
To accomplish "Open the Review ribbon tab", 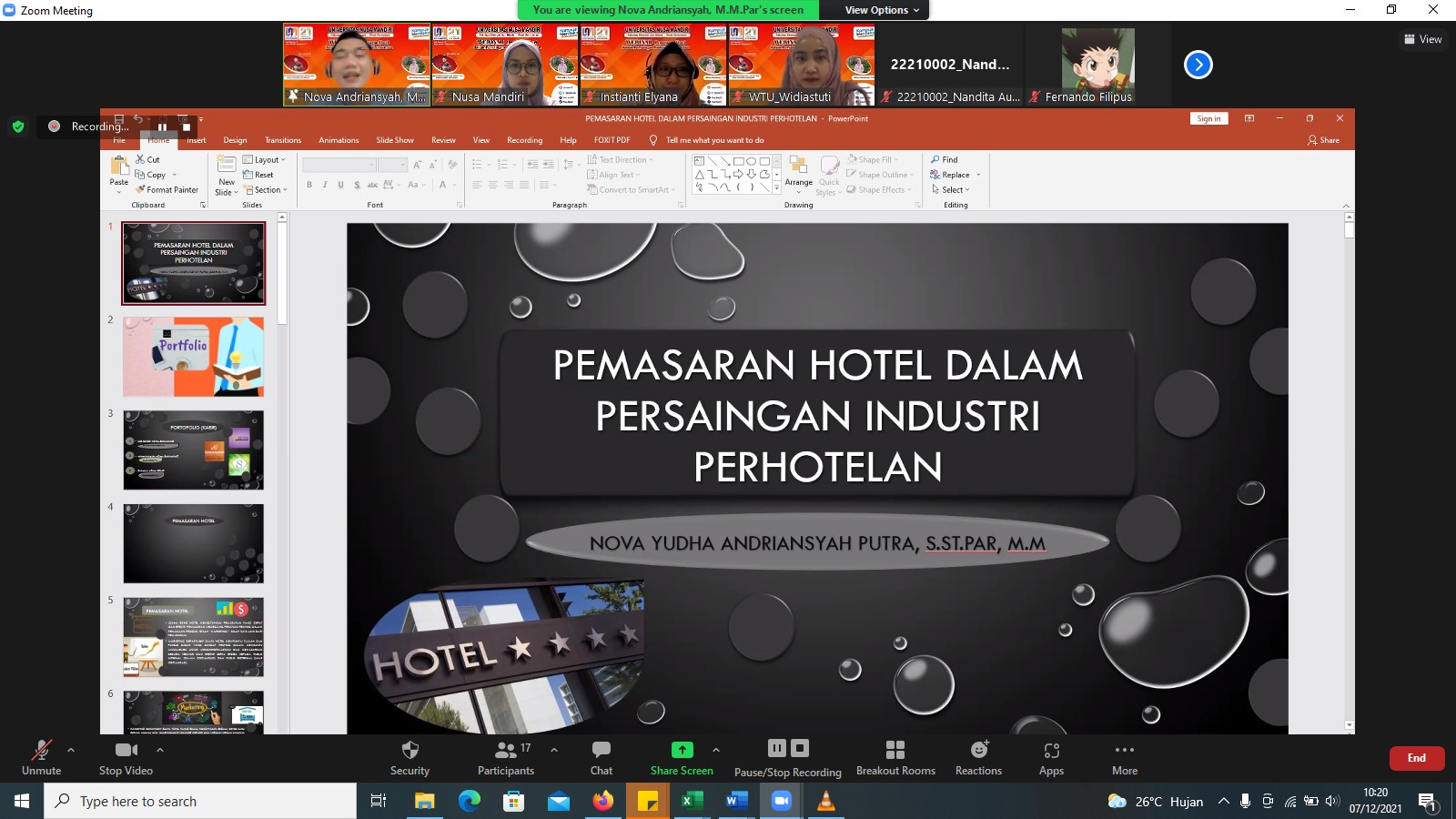I will (x=443, y=140).
